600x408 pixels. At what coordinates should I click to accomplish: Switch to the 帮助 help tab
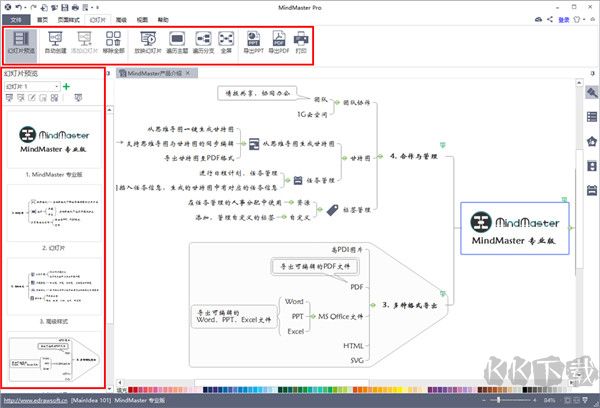click(163, 20)
